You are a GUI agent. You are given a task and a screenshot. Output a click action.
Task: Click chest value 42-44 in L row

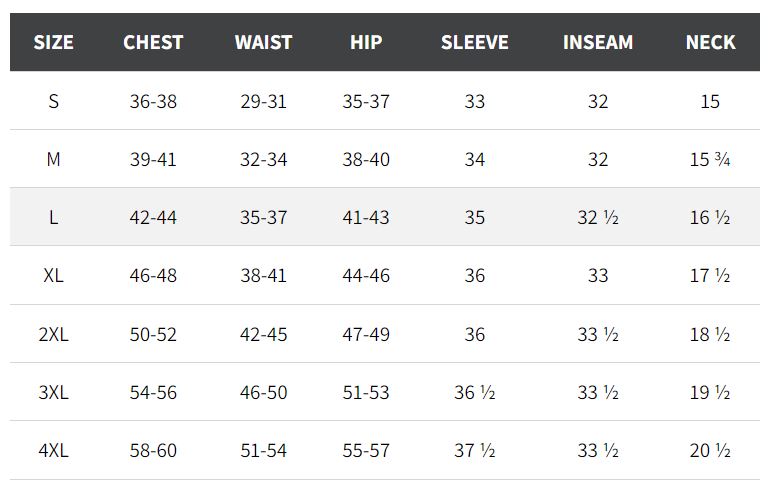(153, 218)
